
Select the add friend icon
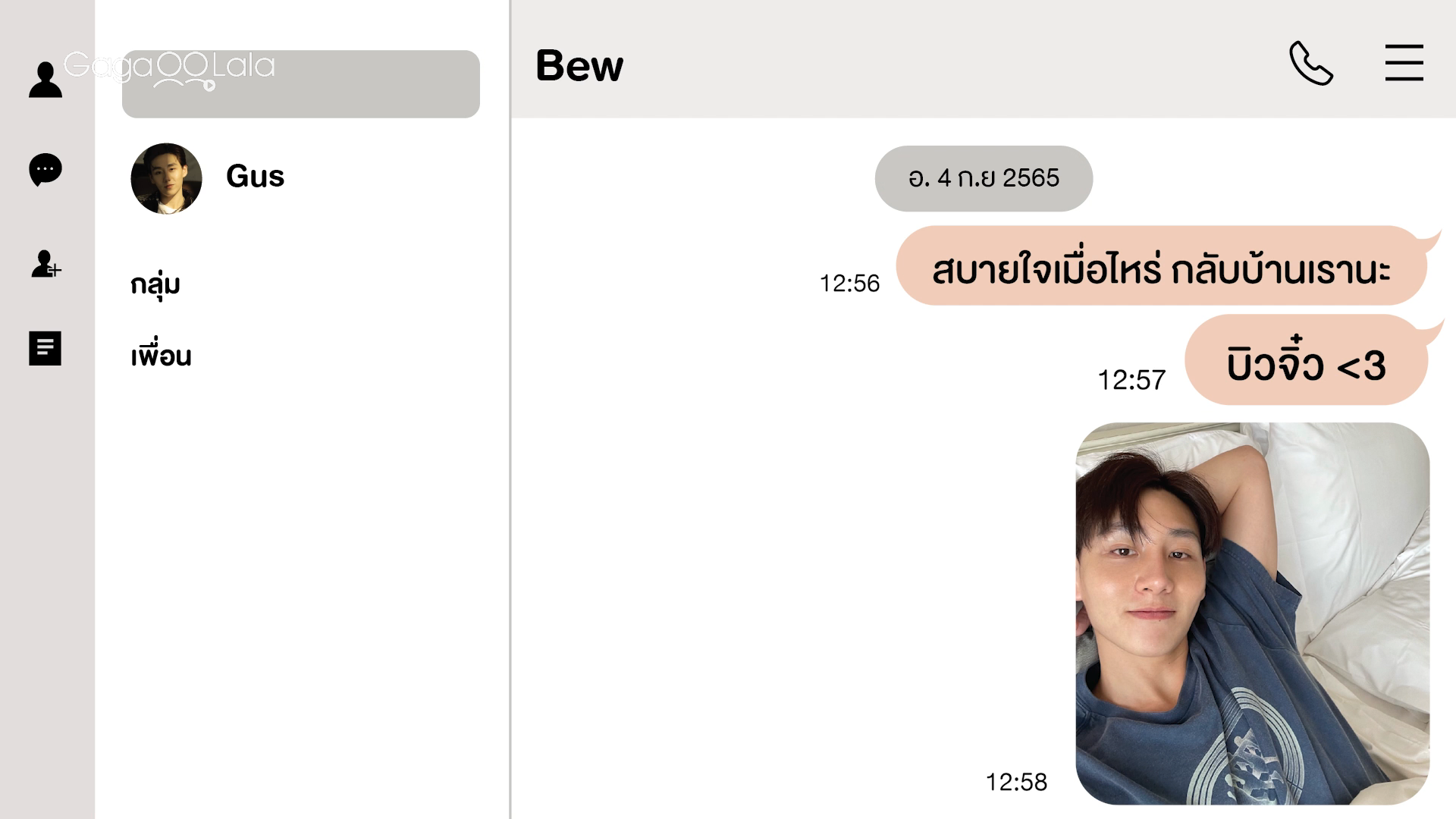pos(45,264)
